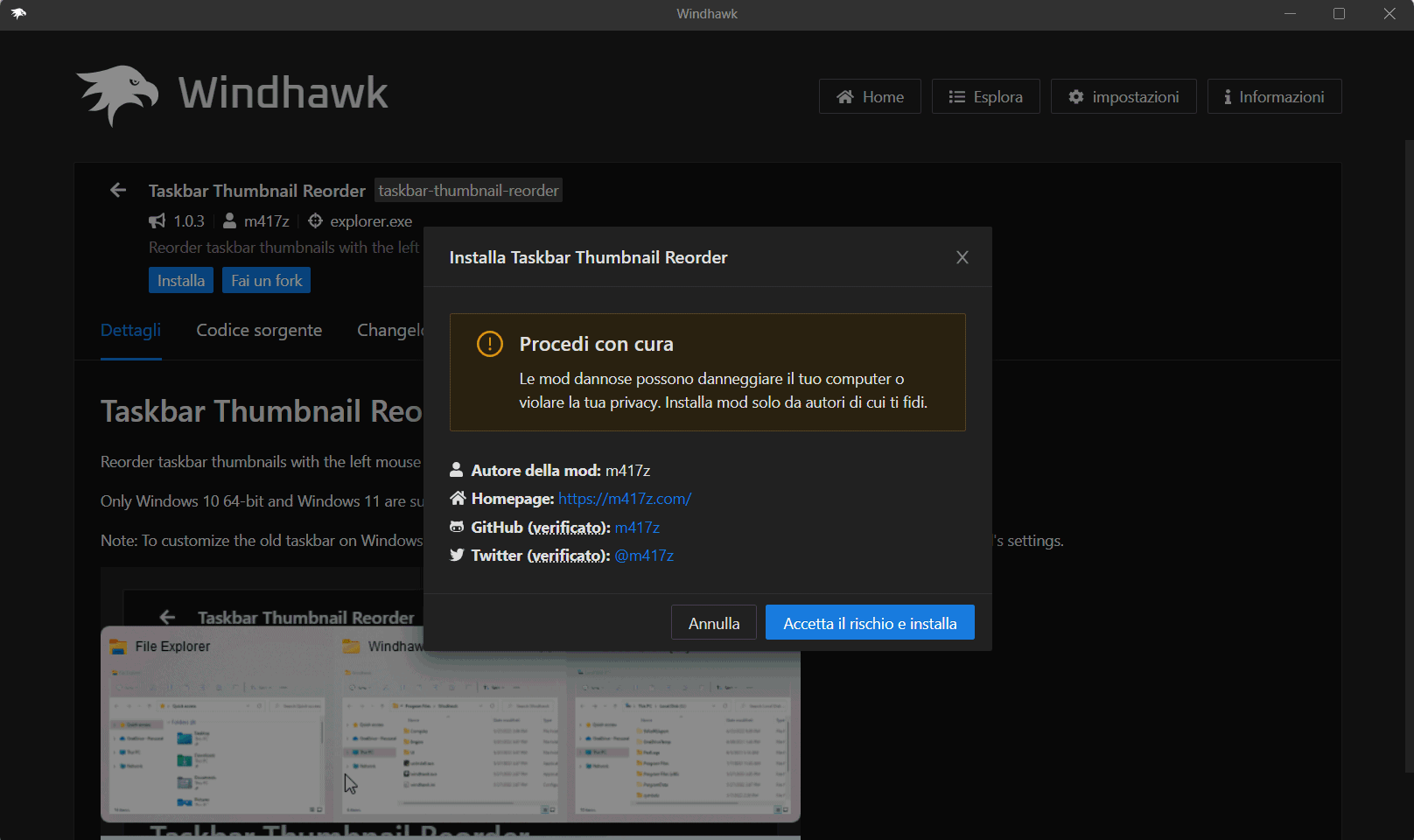This screenshot has width=1414, height=840.
Task: Click 'GitHub (verificato):' label
Action: click(x=541, y=528)
